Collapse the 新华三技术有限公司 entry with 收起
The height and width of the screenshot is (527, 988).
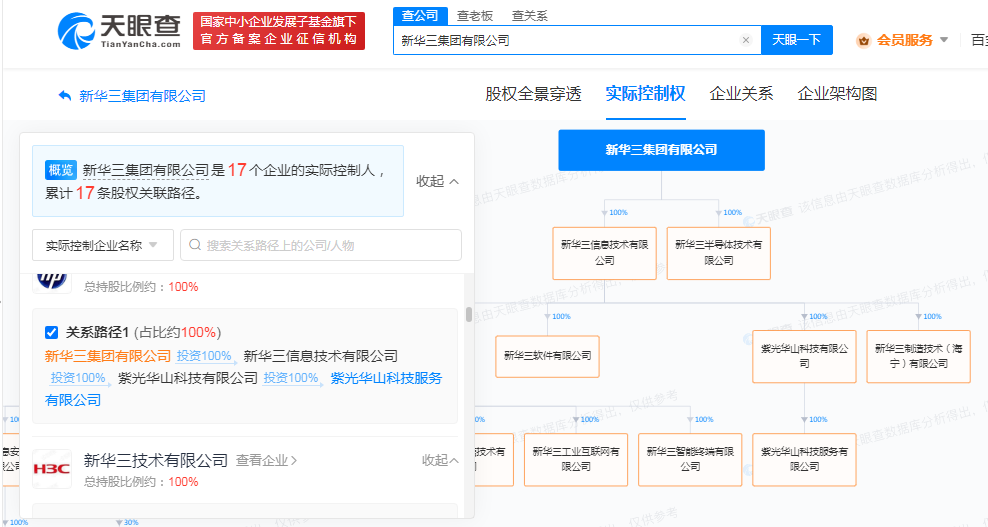[440, 460]
